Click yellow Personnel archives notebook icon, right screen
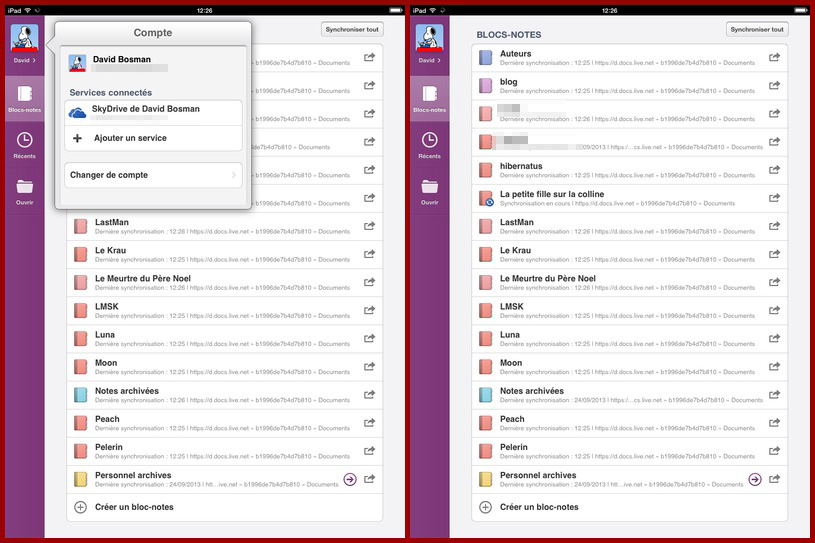 click(x=485, y=479)
